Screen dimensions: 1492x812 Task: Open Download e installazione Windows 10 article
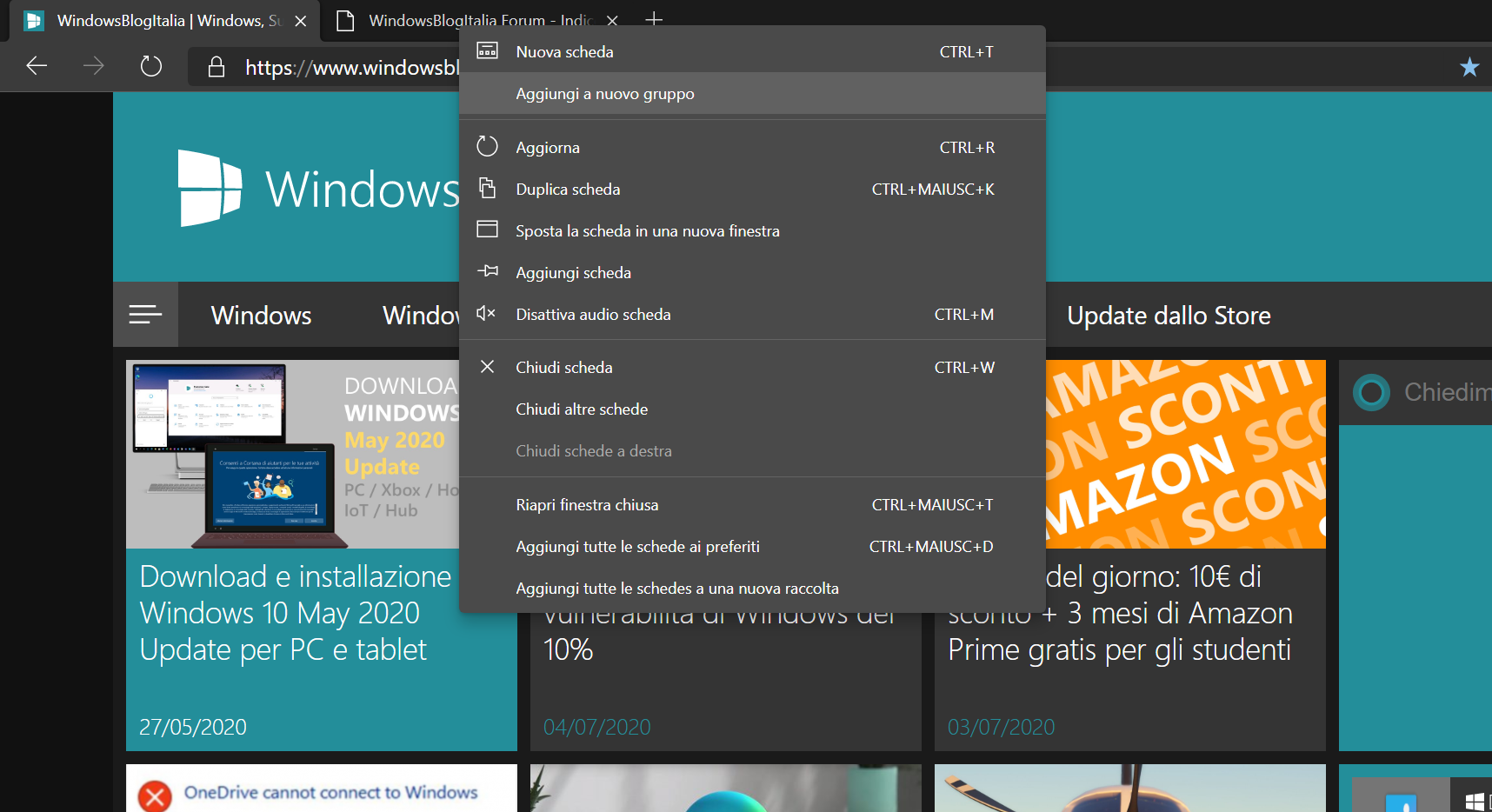pos(296,613)
